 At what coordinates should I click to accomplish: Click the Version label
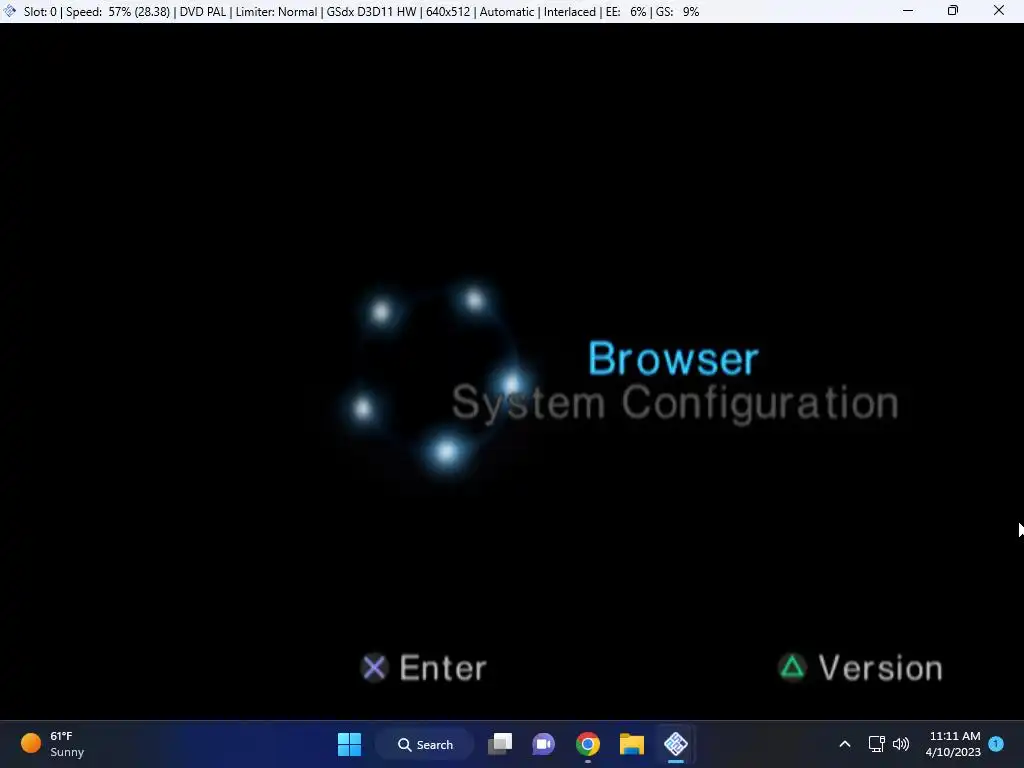(x=881, y=667)
